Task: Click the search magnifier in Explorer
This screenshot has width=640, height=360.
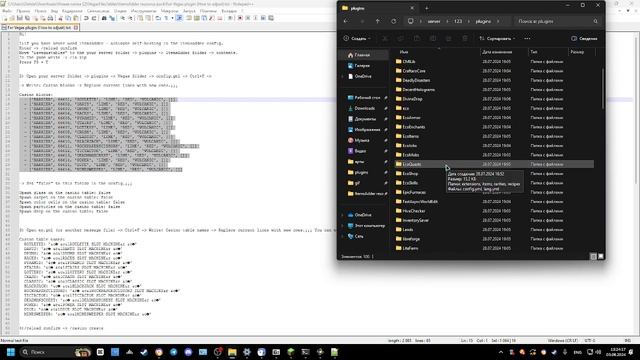Action: click(x=596, y=21)
